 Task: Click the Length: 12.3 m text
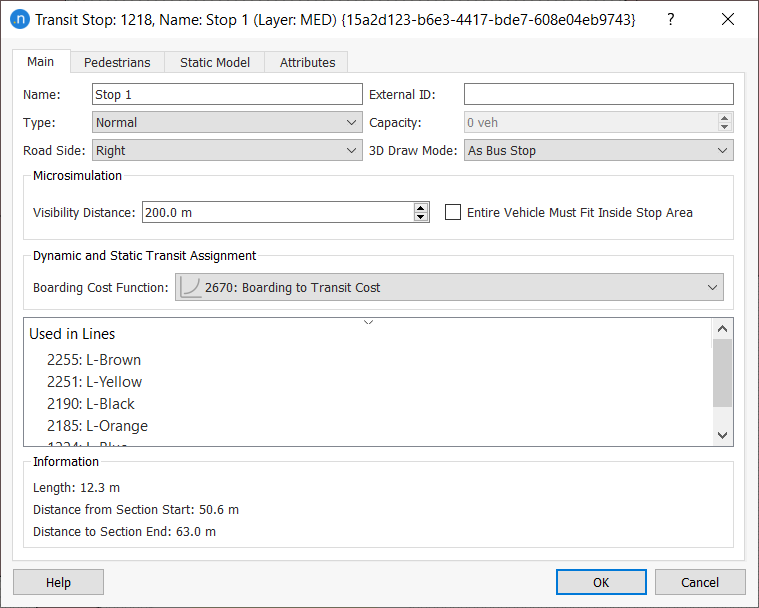[76, 487]
